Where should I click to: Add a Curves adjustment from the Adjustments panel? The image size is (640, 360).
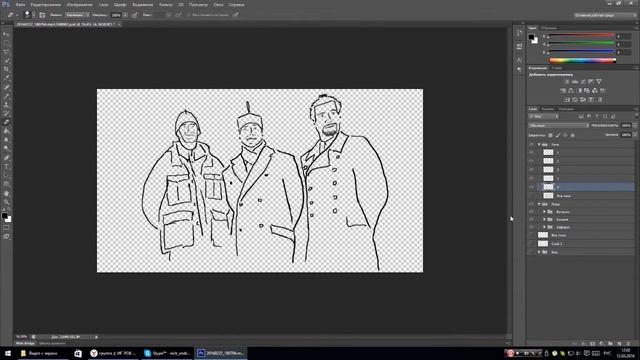(583, 82)
